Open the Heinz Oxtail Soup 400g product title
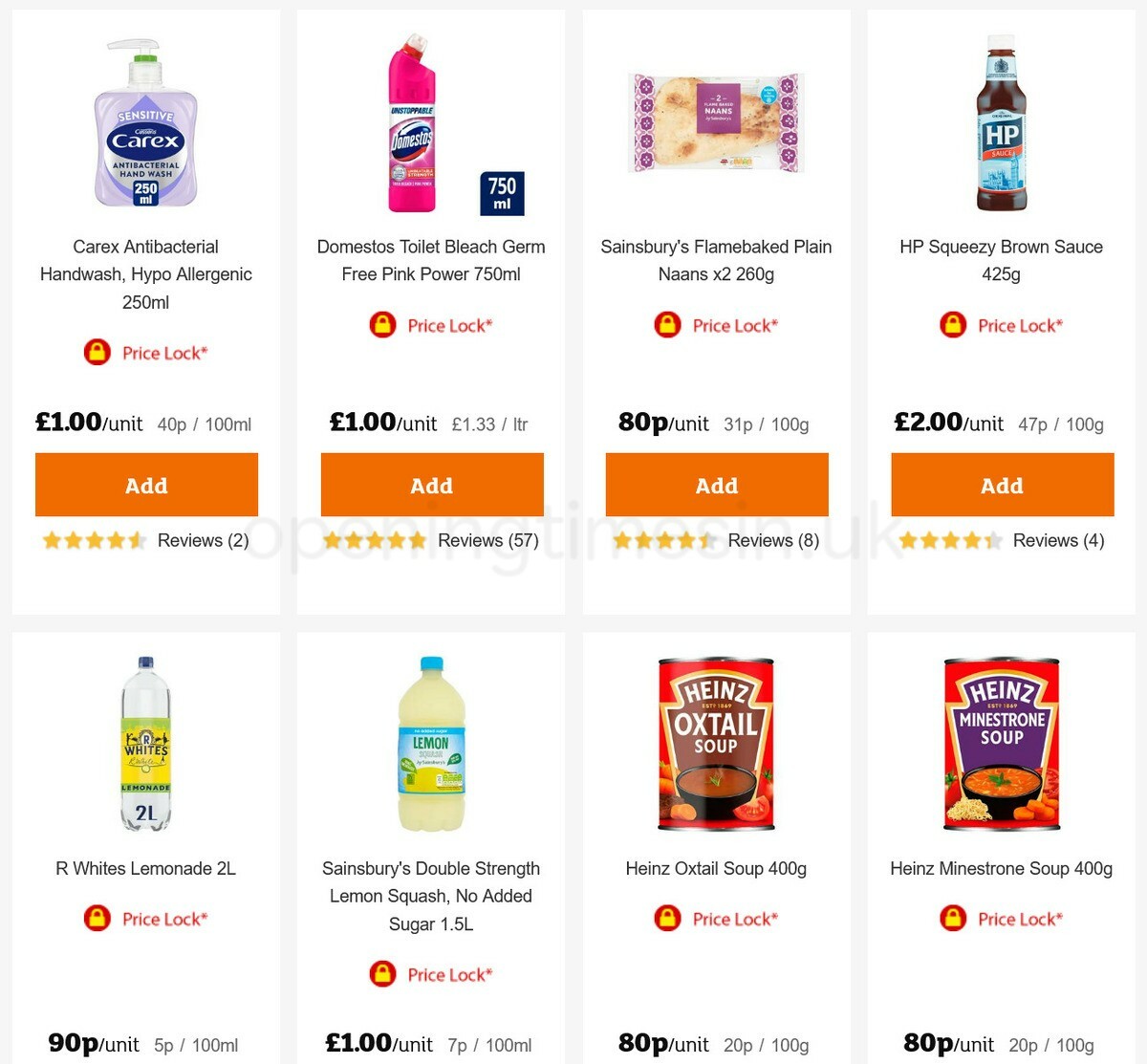This screenshot has height=1064, width=1147. 716,868
